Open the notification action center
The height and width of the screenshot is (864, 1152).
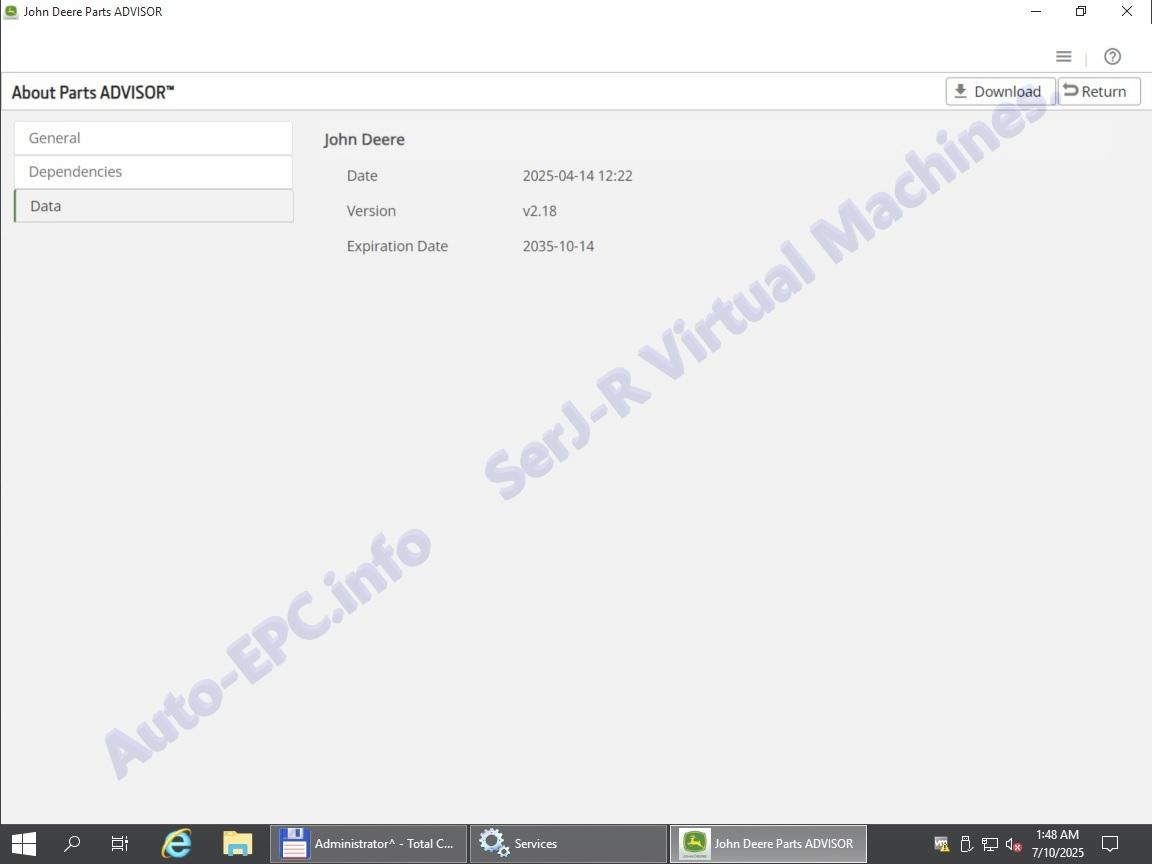1109,844
